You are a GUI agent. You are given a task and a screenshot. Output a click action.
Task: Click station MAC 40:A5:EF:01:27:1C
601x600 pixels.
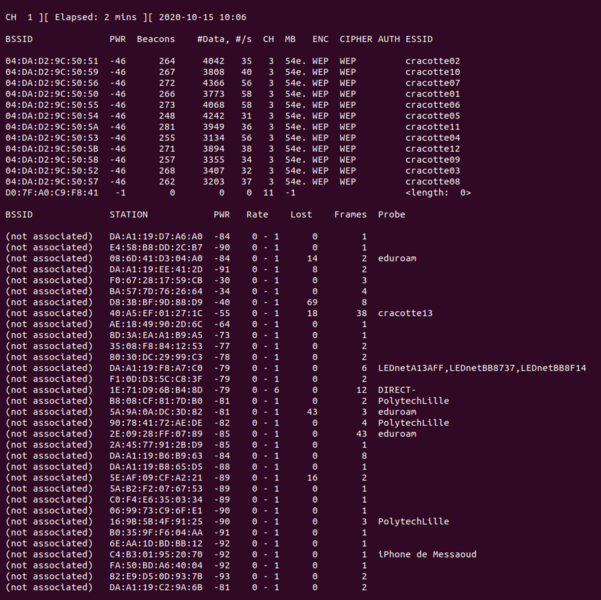coord(155,313)
